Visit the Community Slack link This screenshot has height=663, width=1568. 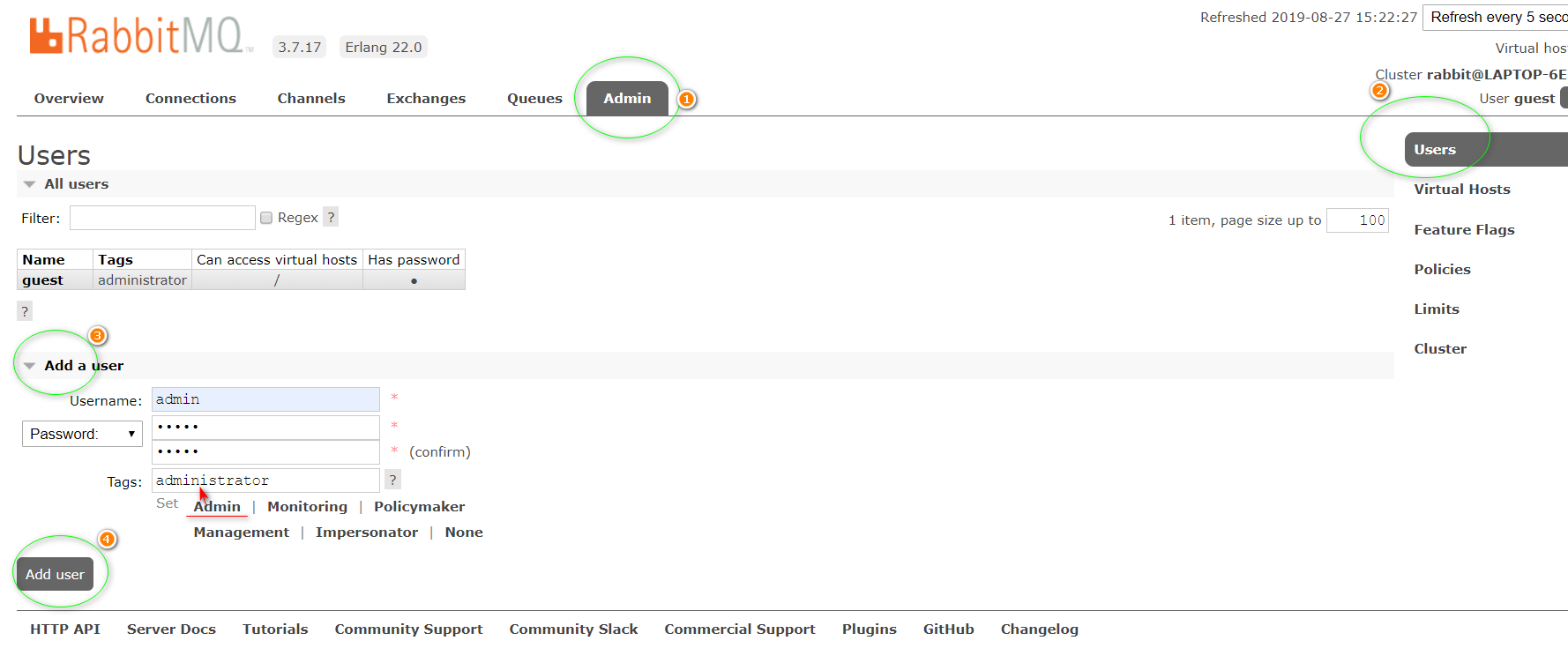click(573, 629)
